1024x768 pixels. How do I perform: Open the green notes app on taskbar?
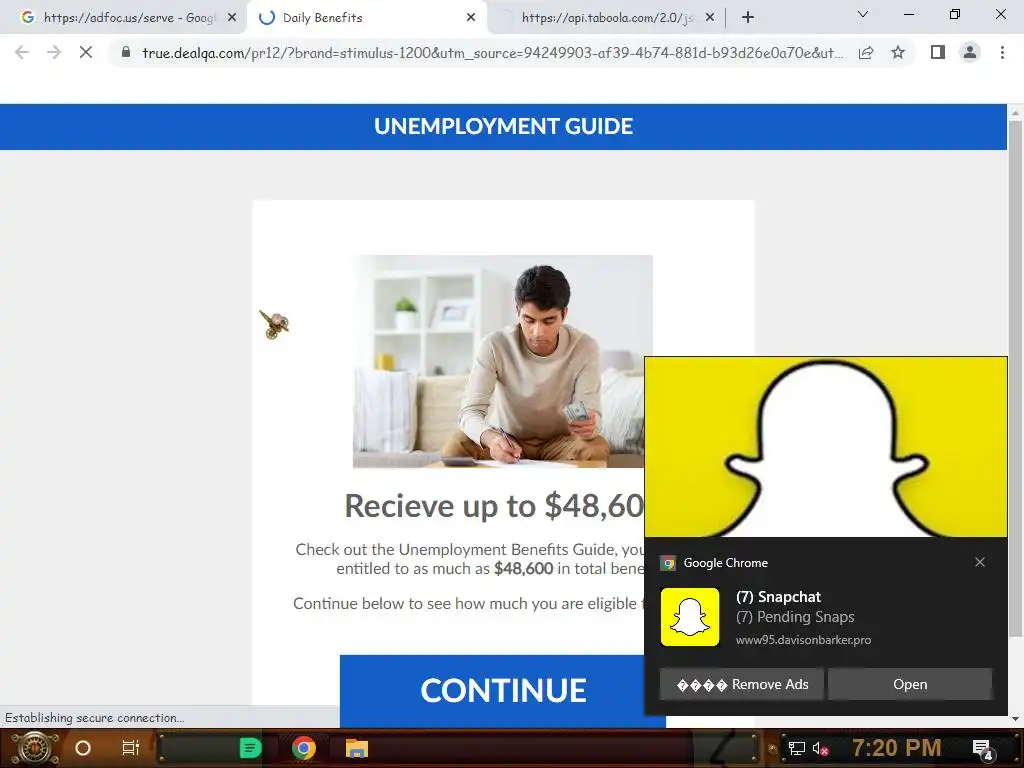(250, 748)
